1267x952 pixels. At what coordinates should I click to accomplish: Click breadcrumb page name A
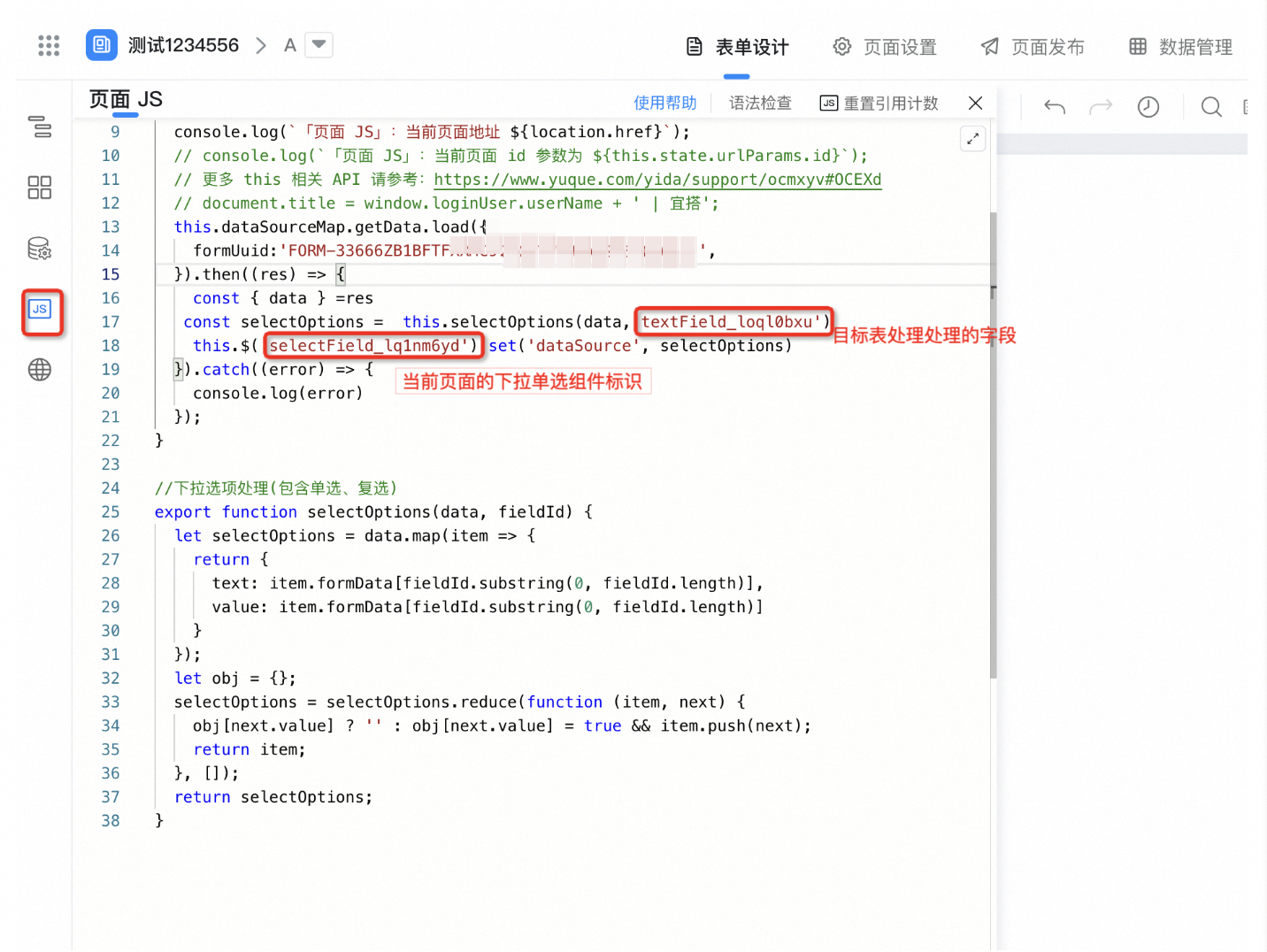289,45
